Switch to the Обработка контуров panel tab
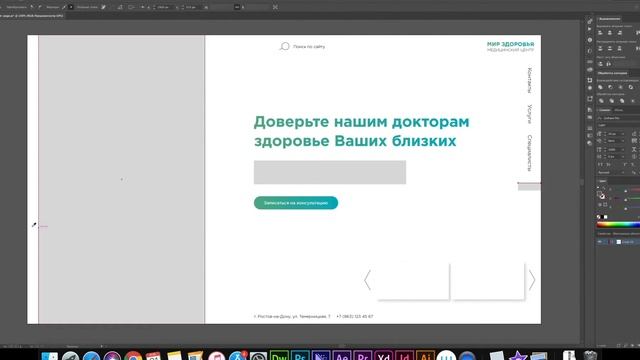The image size is (640, 360). (612, 73)
